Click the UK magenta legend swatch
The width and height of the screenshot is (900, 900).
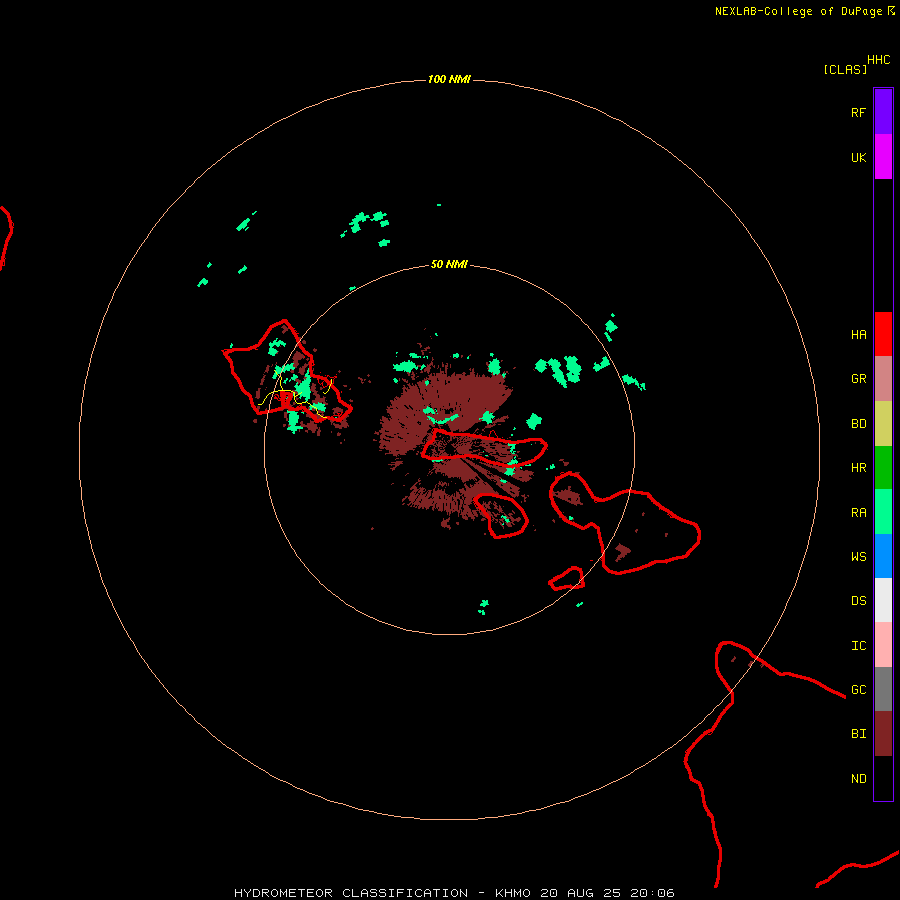pos(883,157)
